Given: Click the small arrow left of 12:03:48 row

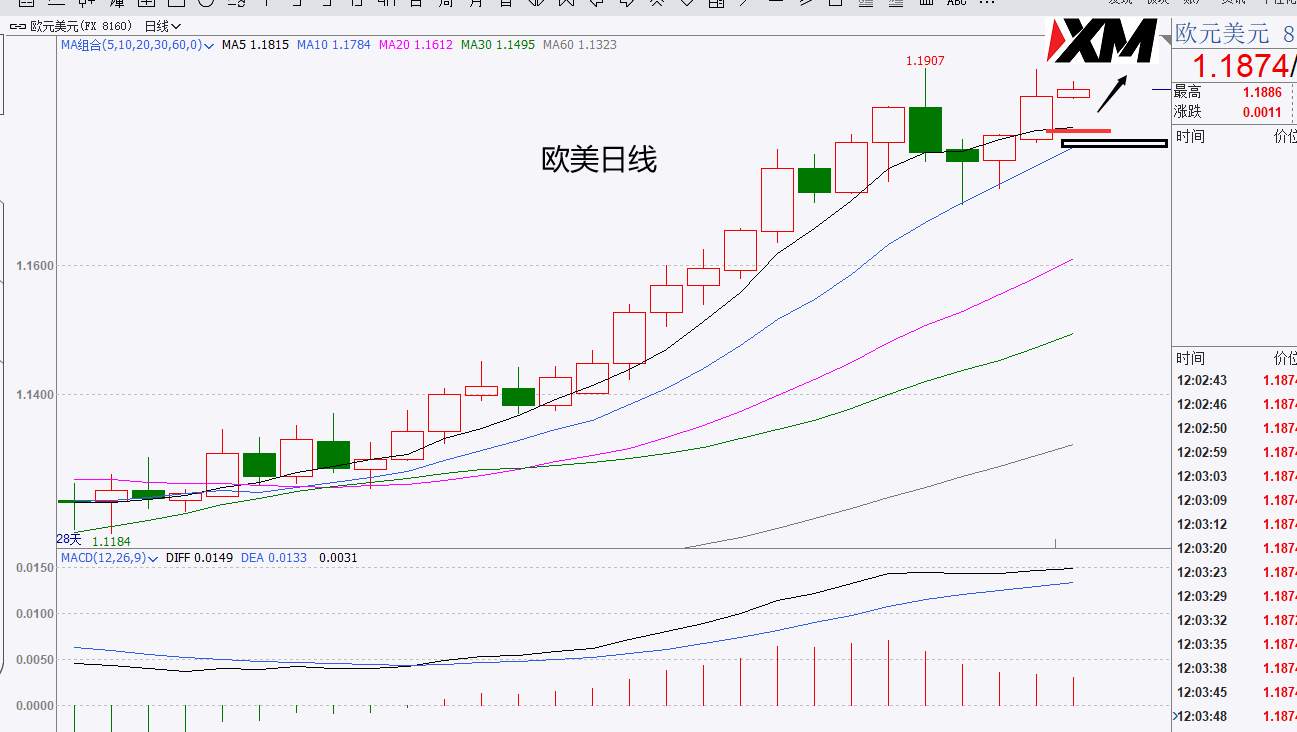Looking at the screenshot, I should 1174,716.
